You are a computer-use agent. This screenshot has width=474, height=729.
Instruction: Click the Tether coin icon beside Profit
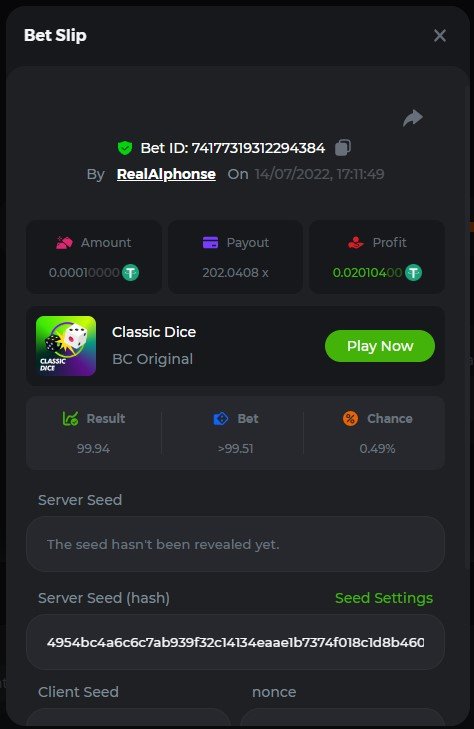[x=413, y=272]
